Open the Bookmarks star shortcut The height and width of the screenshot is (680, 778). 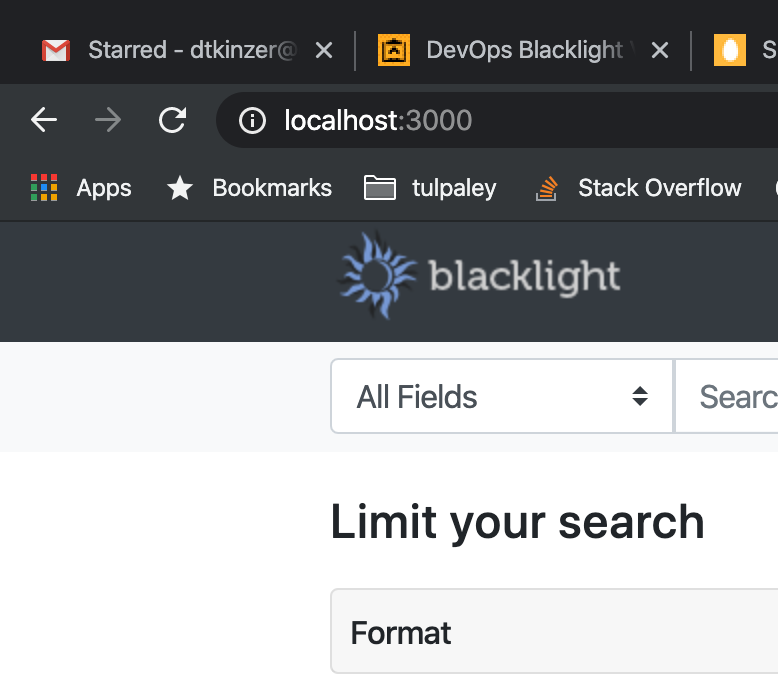(x=249, y=188)
